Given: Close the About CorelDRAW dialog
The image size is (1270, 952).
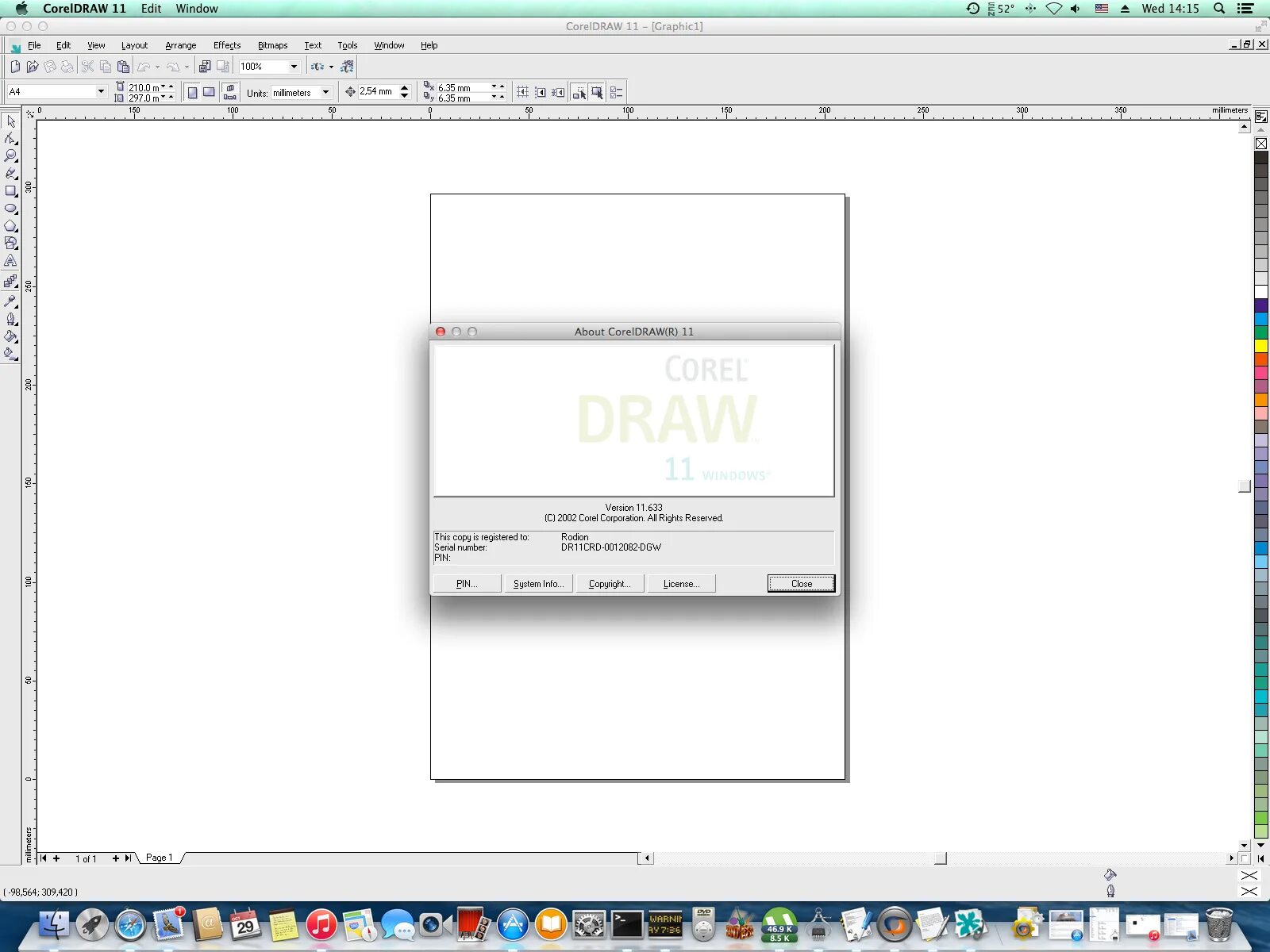Looking at the screenshot, I should (x=801, y=584).
